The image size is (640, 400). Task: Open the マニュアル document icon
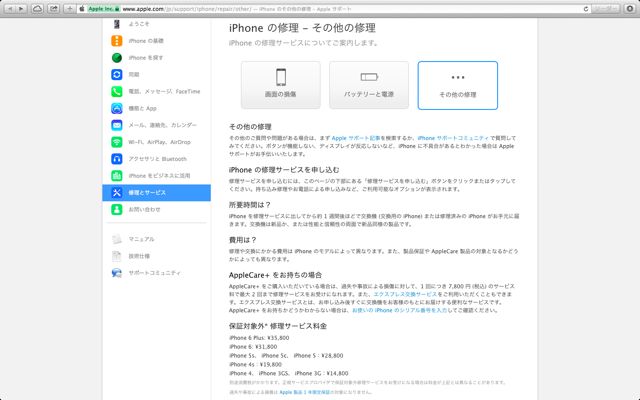(x=117, y=239)
